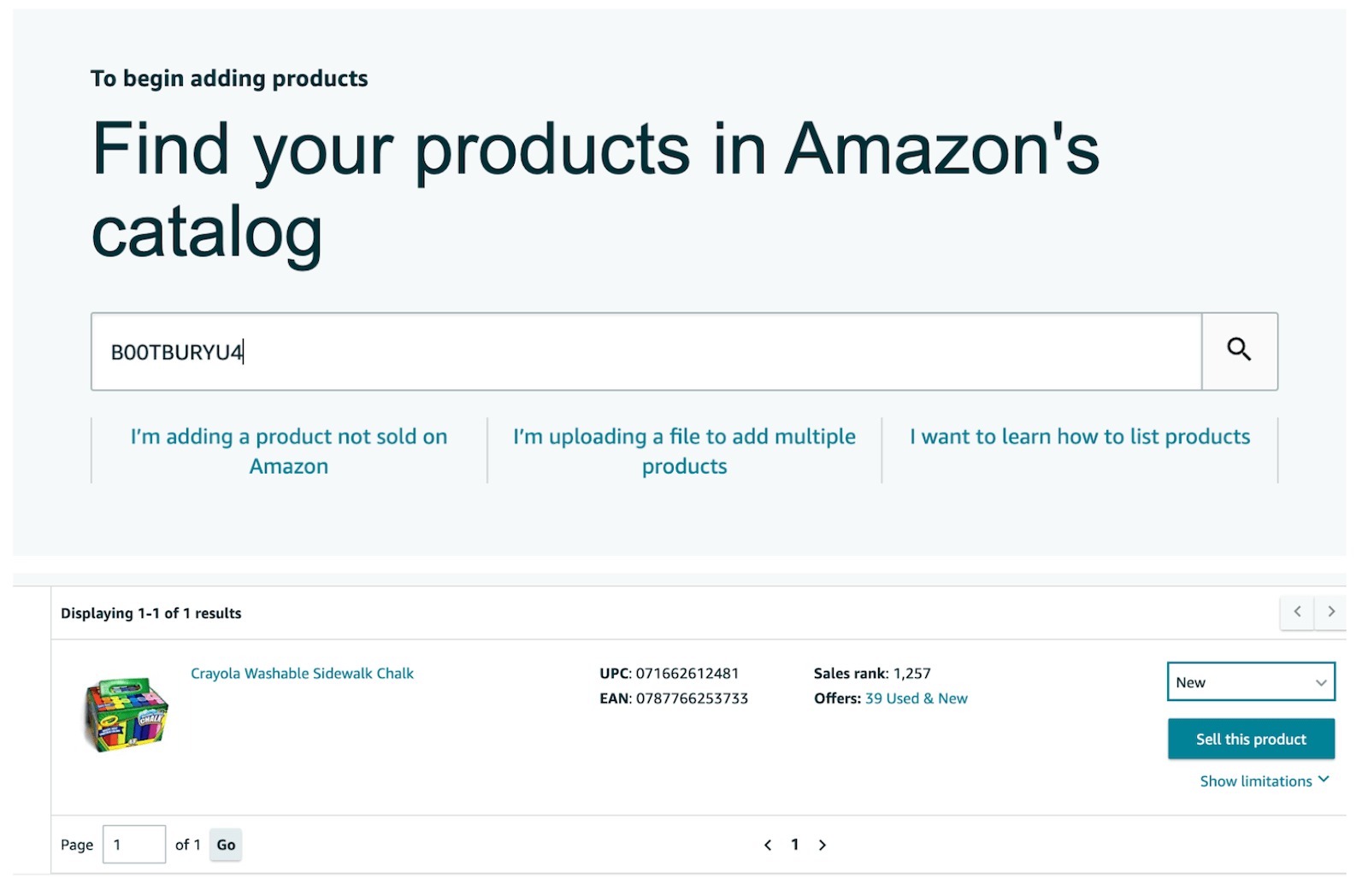Click the EAN number 0787766253733
The height and width of the screenshot is (896, 1368).
(692, 699)
